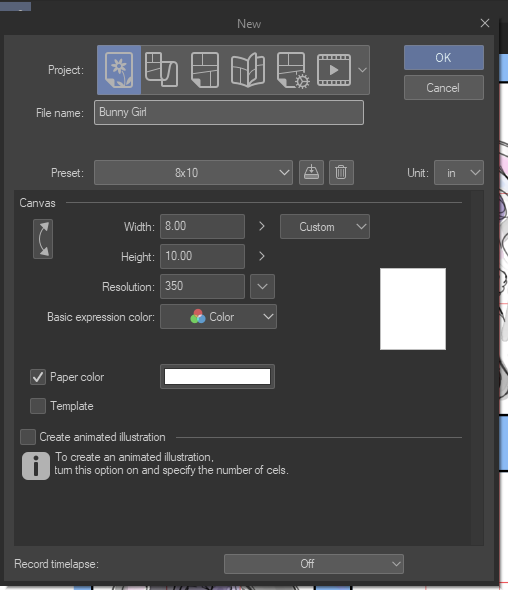Open the Record timelapse dropdown

click(x=314, y=564)
